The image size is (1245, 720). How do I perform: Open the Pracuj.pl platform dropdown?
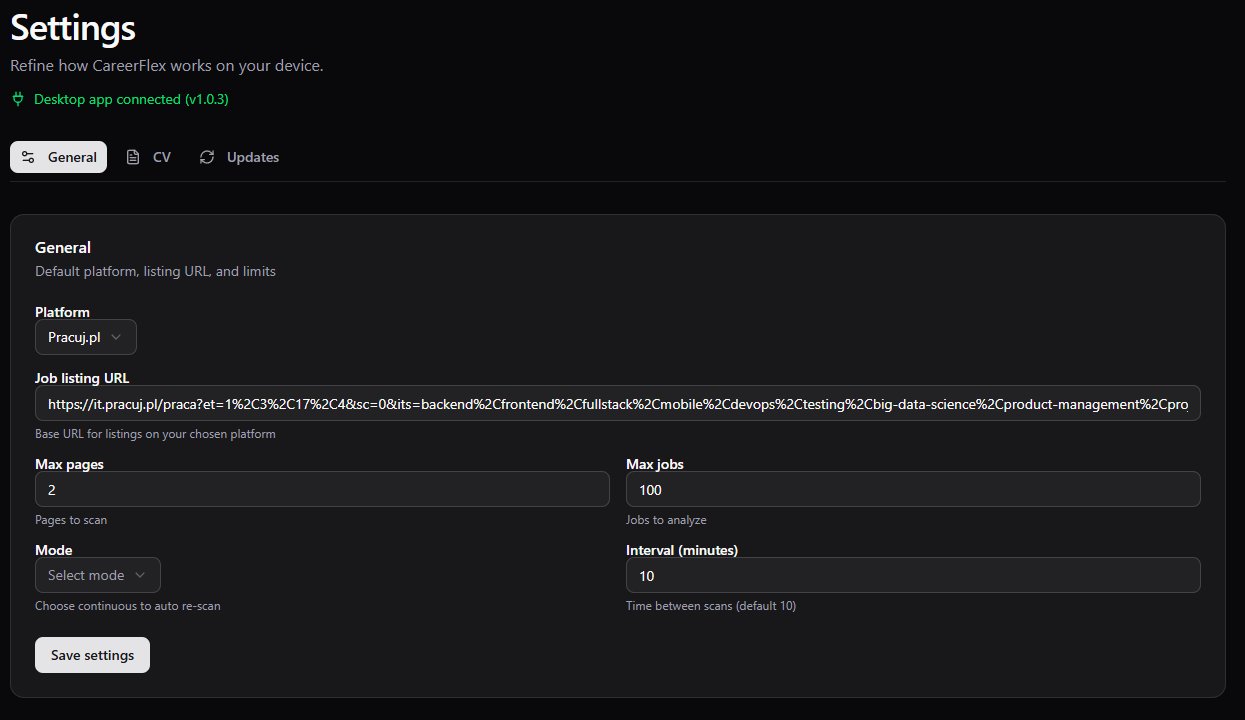[x=86, y=337]
